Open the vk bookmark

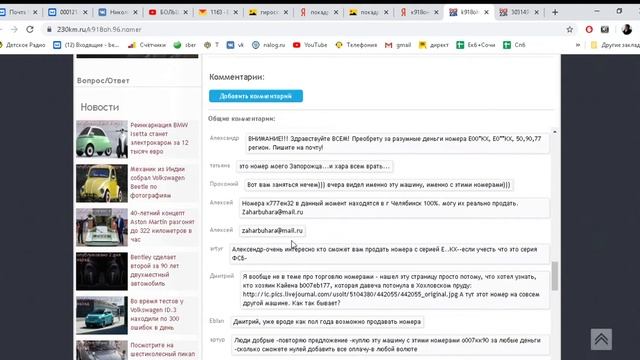(236, 45)
